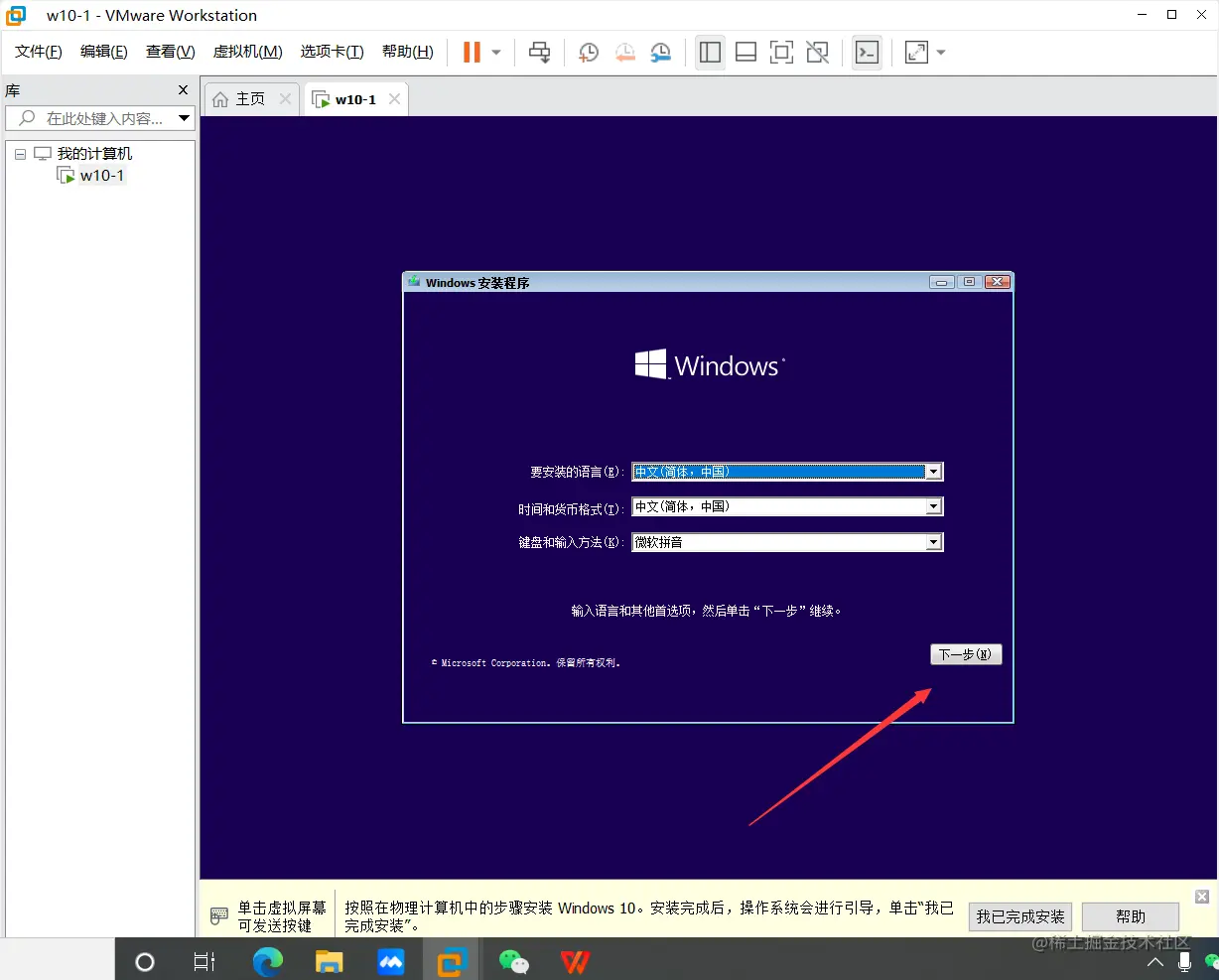Close the 库 library panel
Viewport: 1219px width, 980px height.
pos(183,90)
